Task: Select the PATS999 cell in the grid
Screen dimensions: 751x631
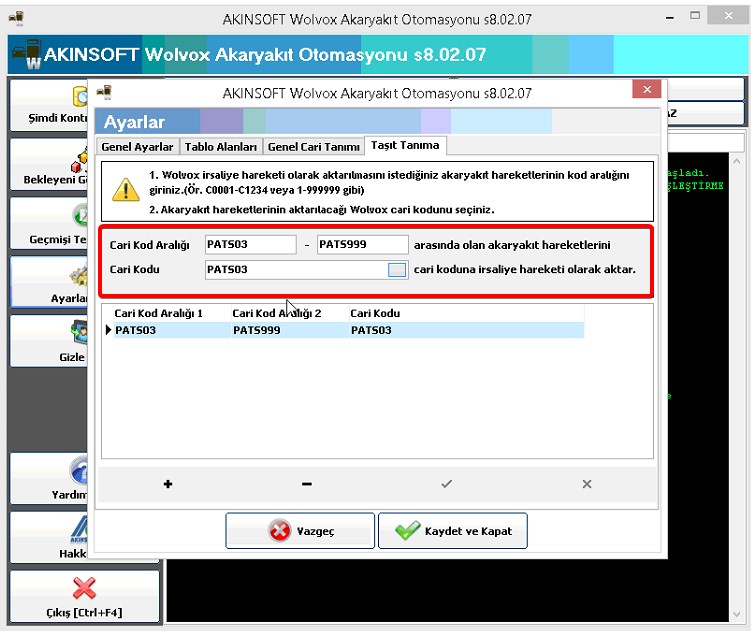Action: point(290,330)
